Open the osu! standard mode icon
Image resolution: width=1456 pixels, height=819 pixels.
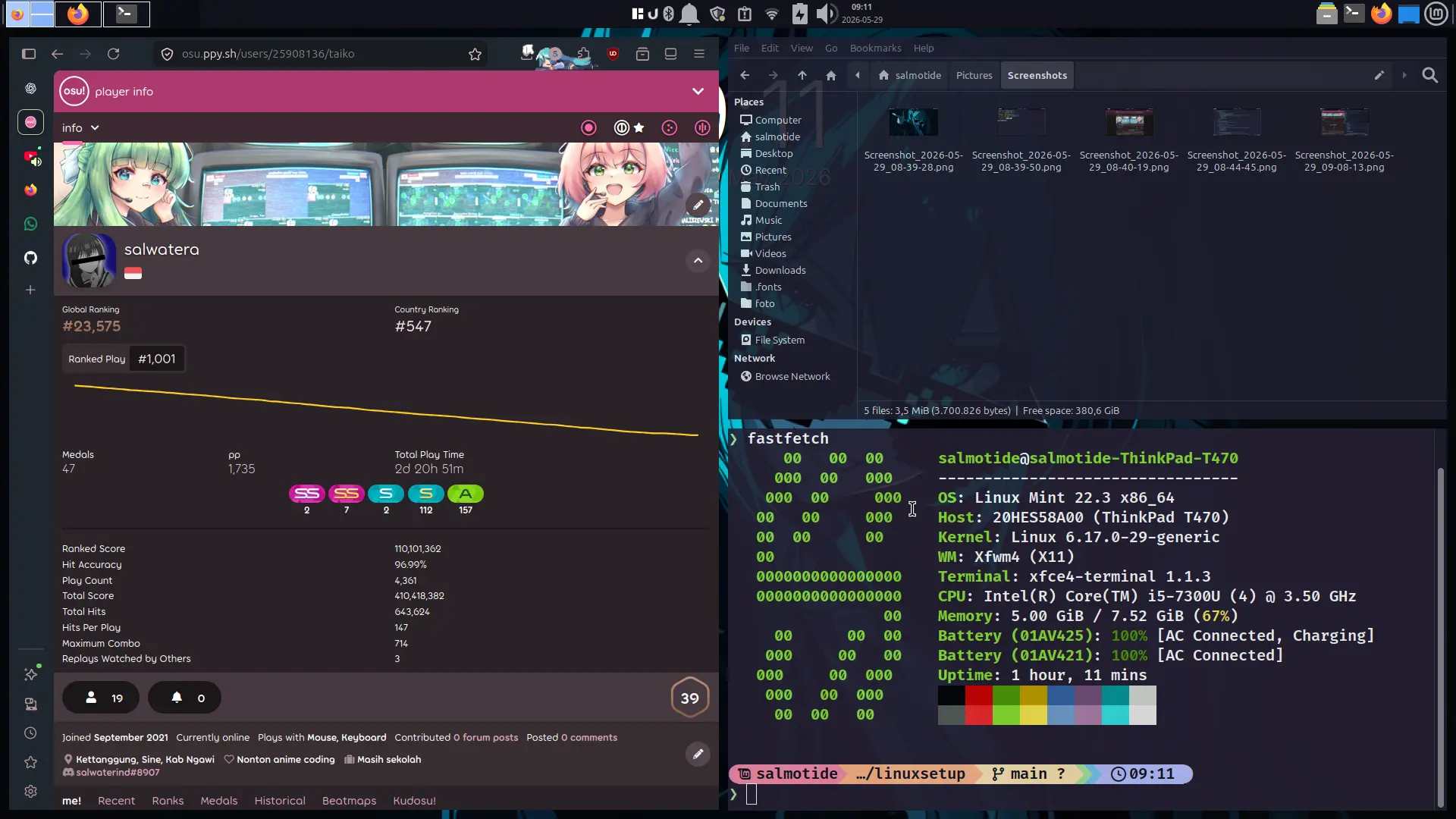(x=588, y=128)
